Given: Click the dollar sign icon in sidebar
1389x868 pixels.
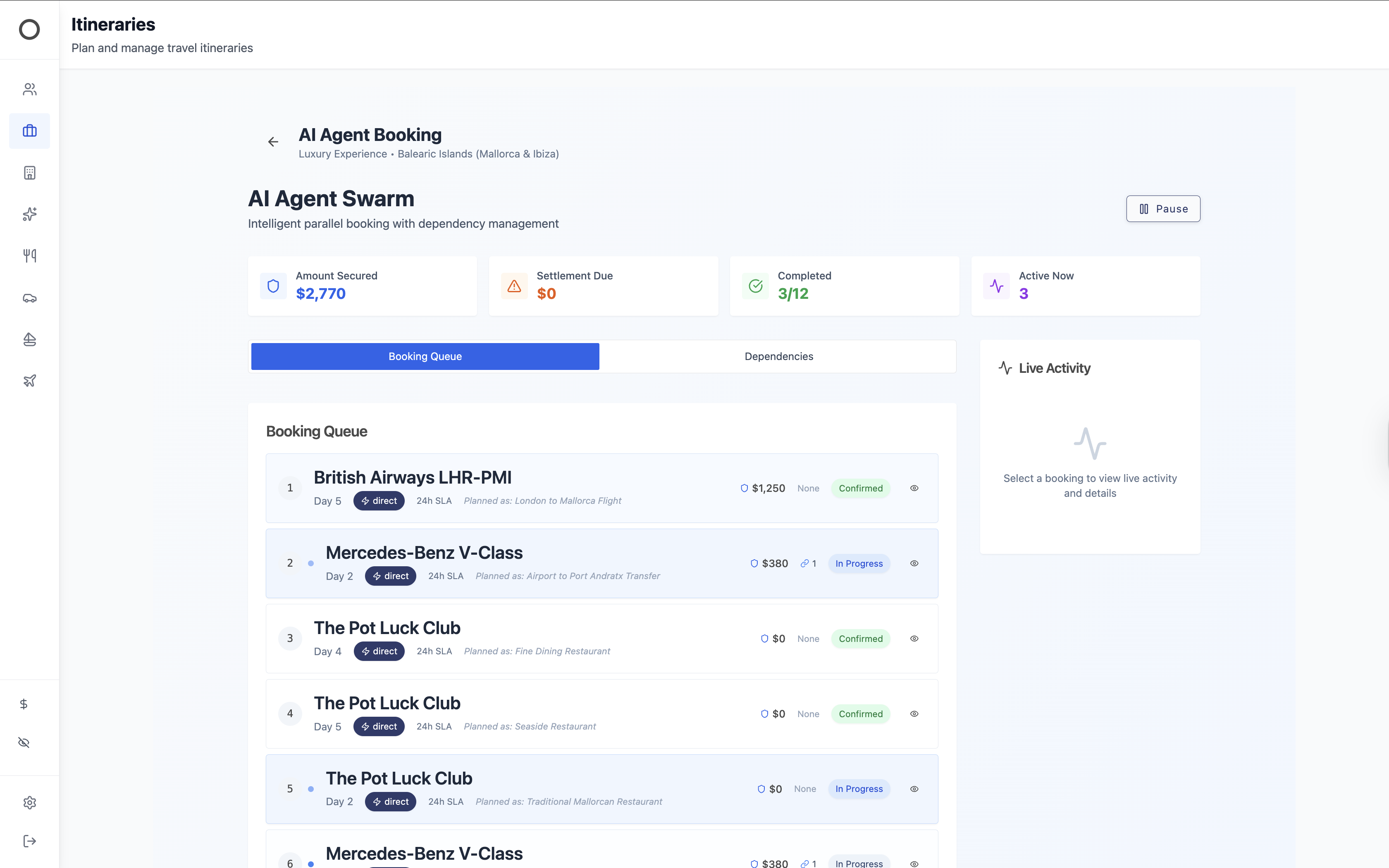Looking at the screenshot, I should coord(24,704).
